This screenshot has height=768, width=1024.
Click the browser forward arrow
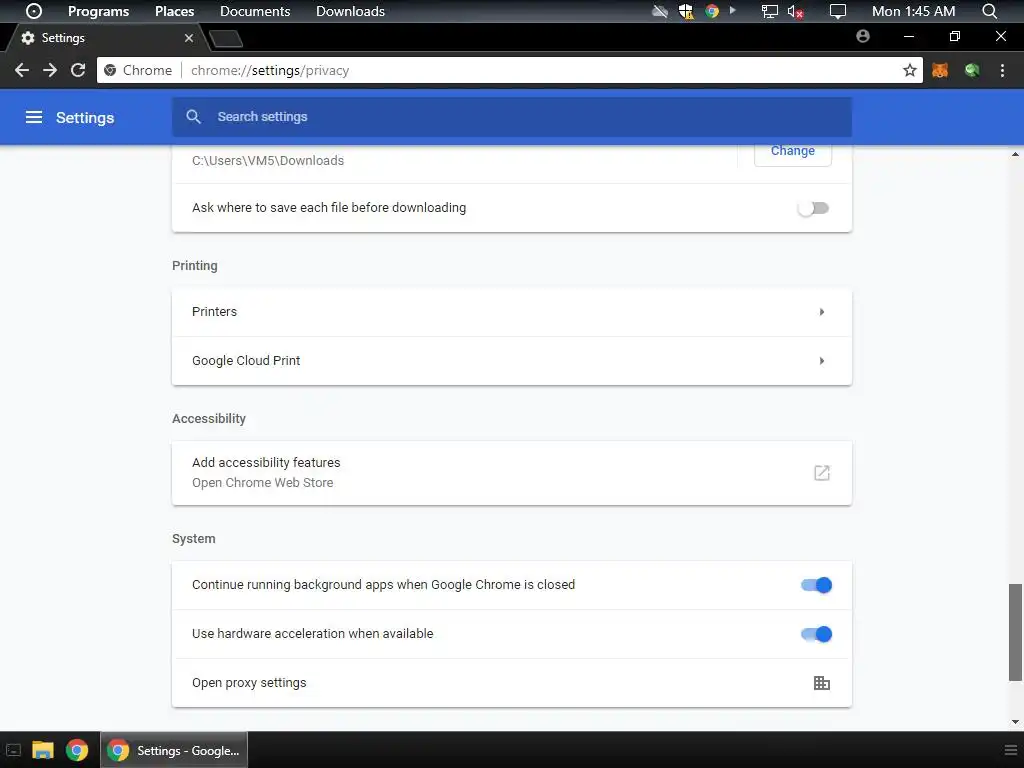pyautogui.click(x=50, y=70)
